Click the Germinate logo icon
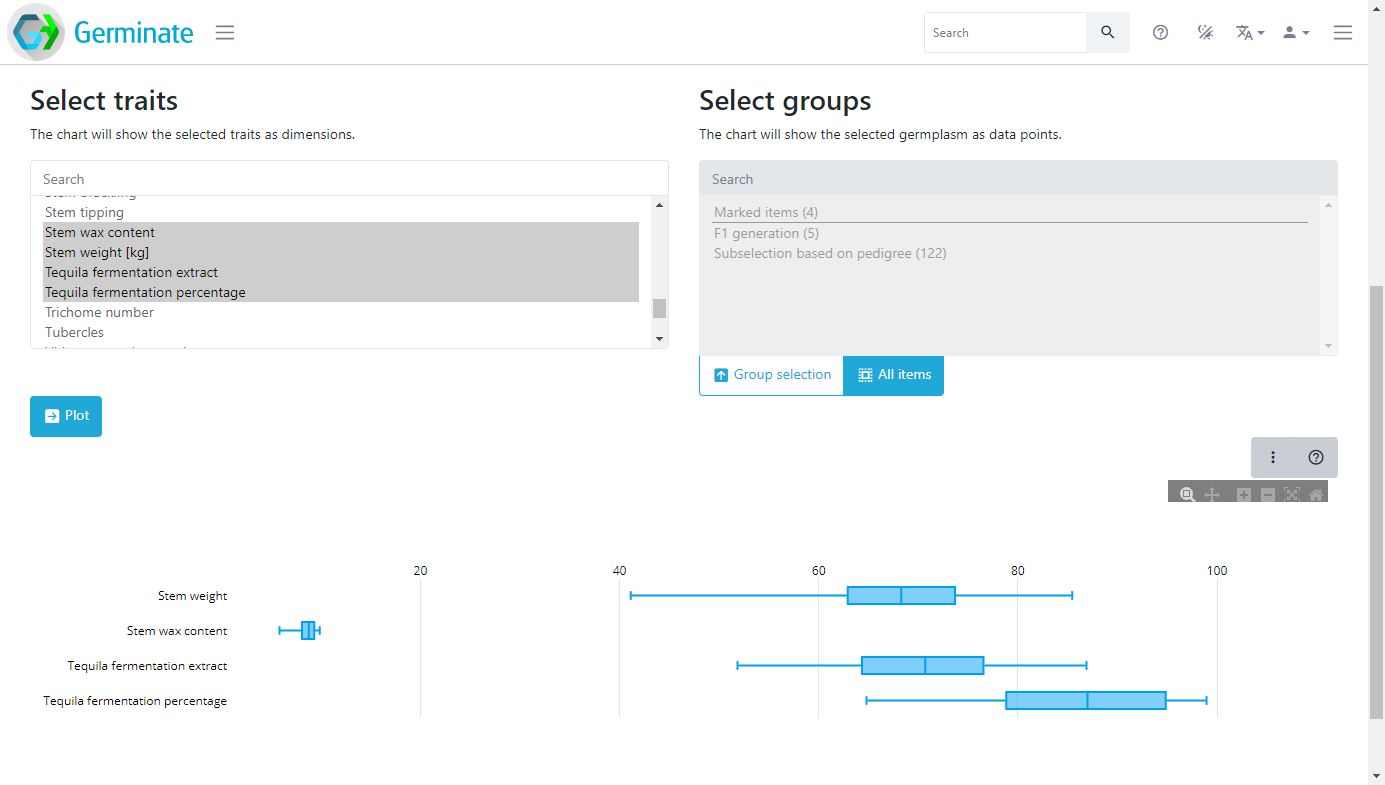 coord(36,32)
